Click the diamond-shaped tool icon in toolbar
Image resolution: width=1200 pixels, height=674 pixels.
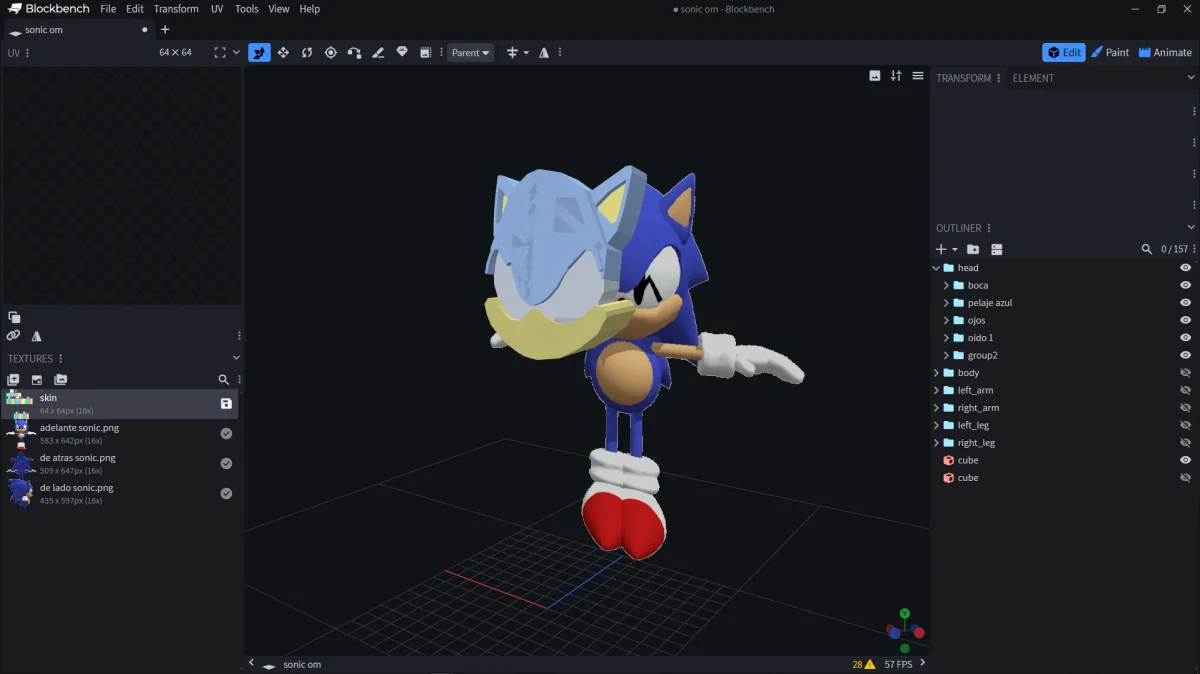pos(402,52)
